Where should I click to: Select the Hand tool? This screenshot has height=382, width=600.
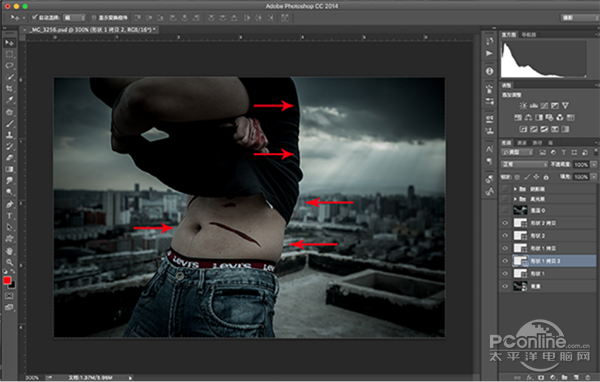(x=9, y=251)
